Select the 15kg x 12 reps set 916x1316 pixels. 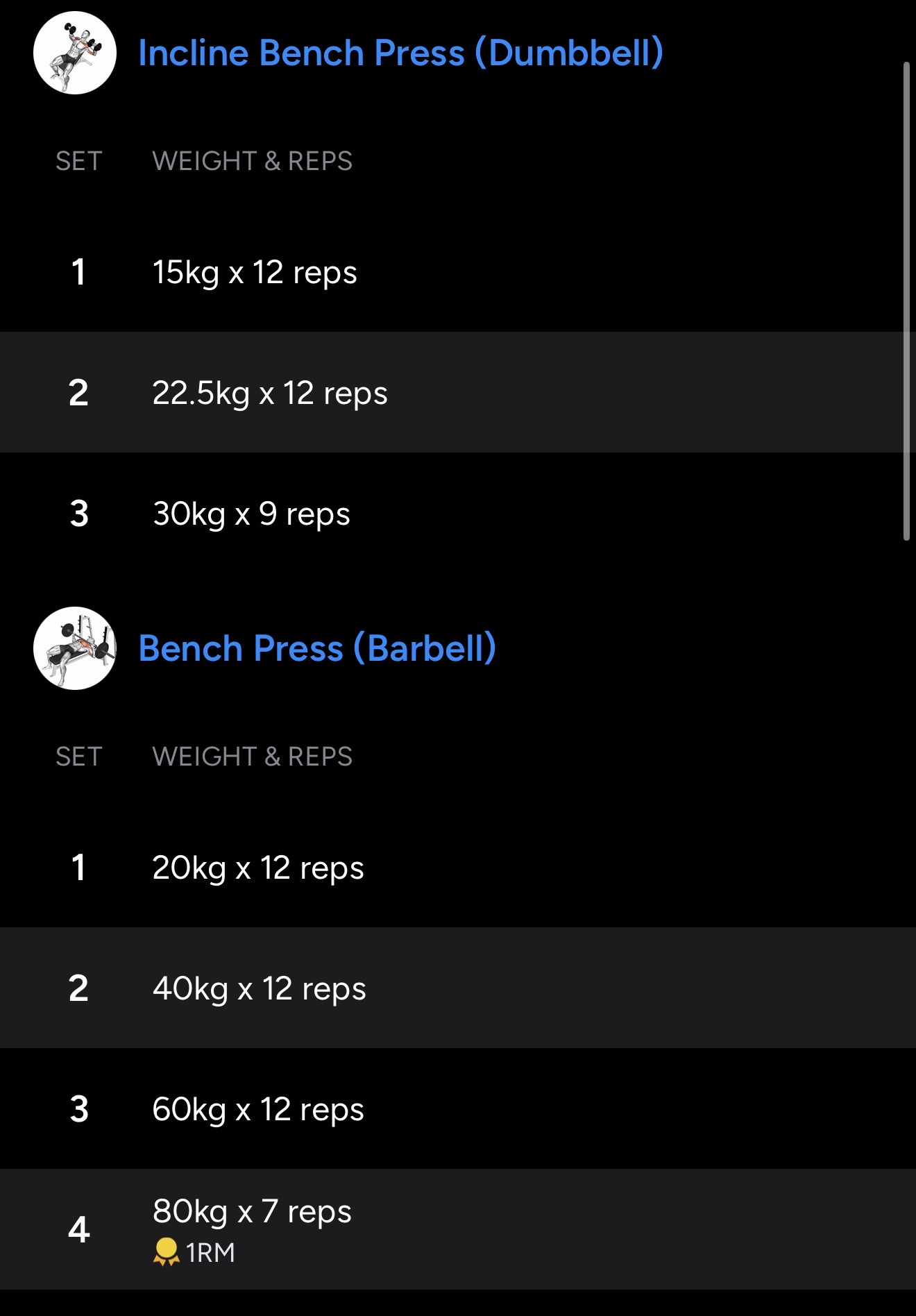pos(255,272)
